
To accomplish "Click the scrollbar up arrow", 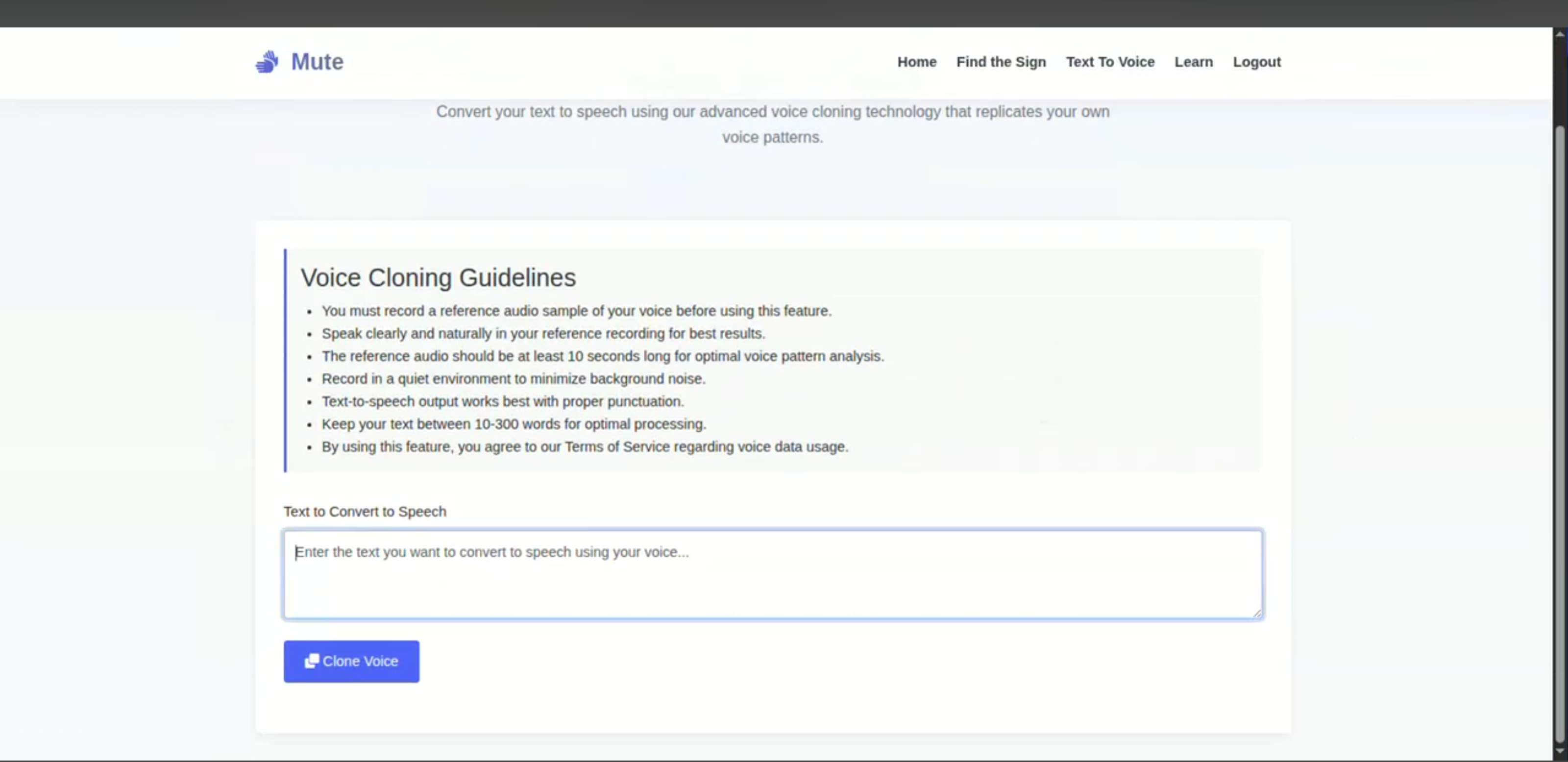I will click(1560, 35).
